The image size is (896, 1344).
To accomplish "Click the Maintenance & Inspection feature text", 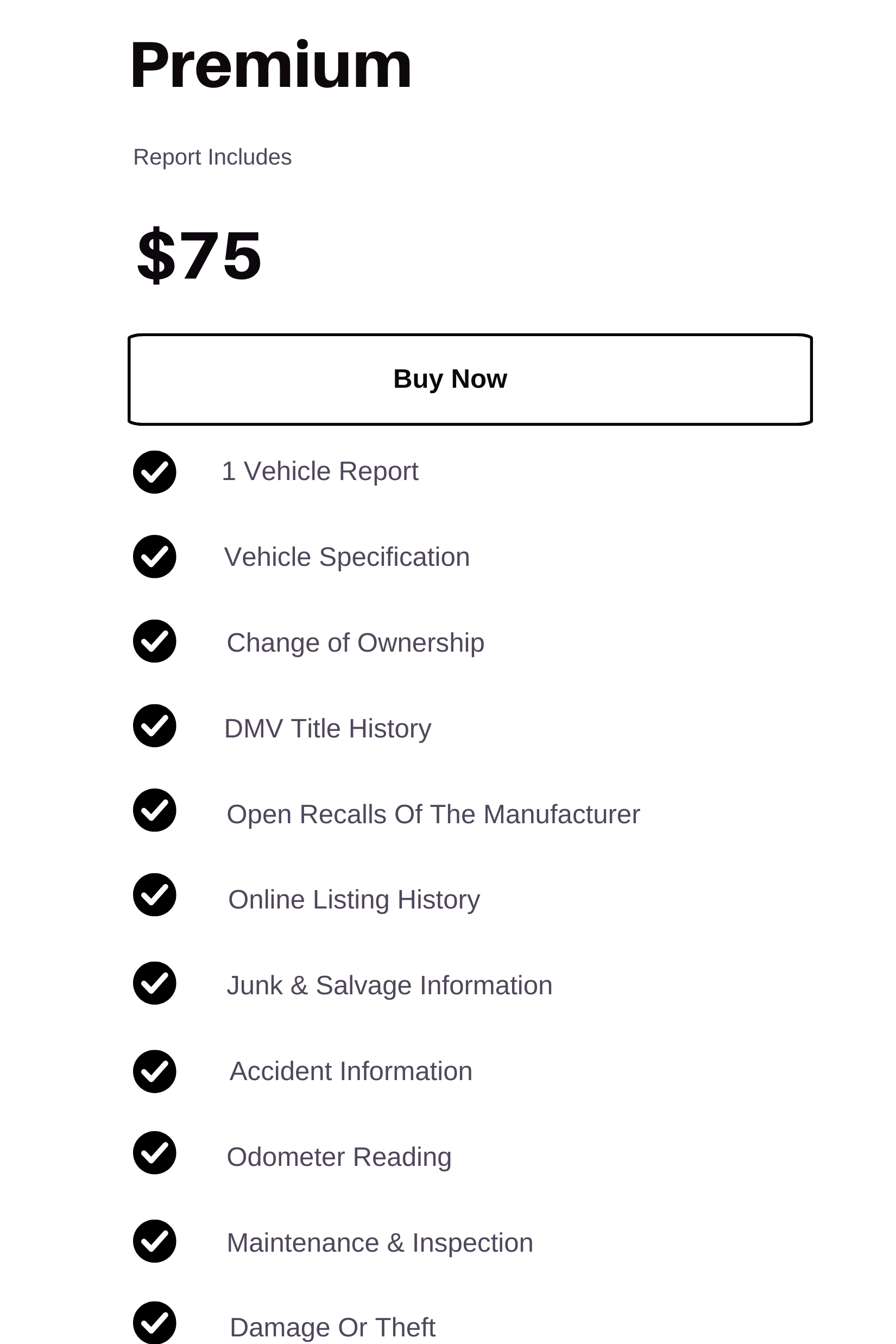I will [x=380, y=1244].
